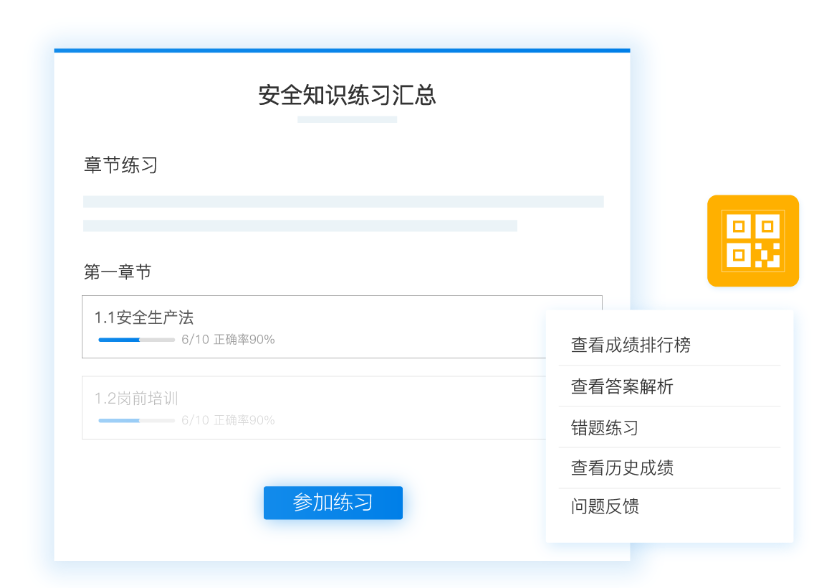Click the 安全知识练习汇总 page title
825x588 pixels.
[x=347, y=95]
